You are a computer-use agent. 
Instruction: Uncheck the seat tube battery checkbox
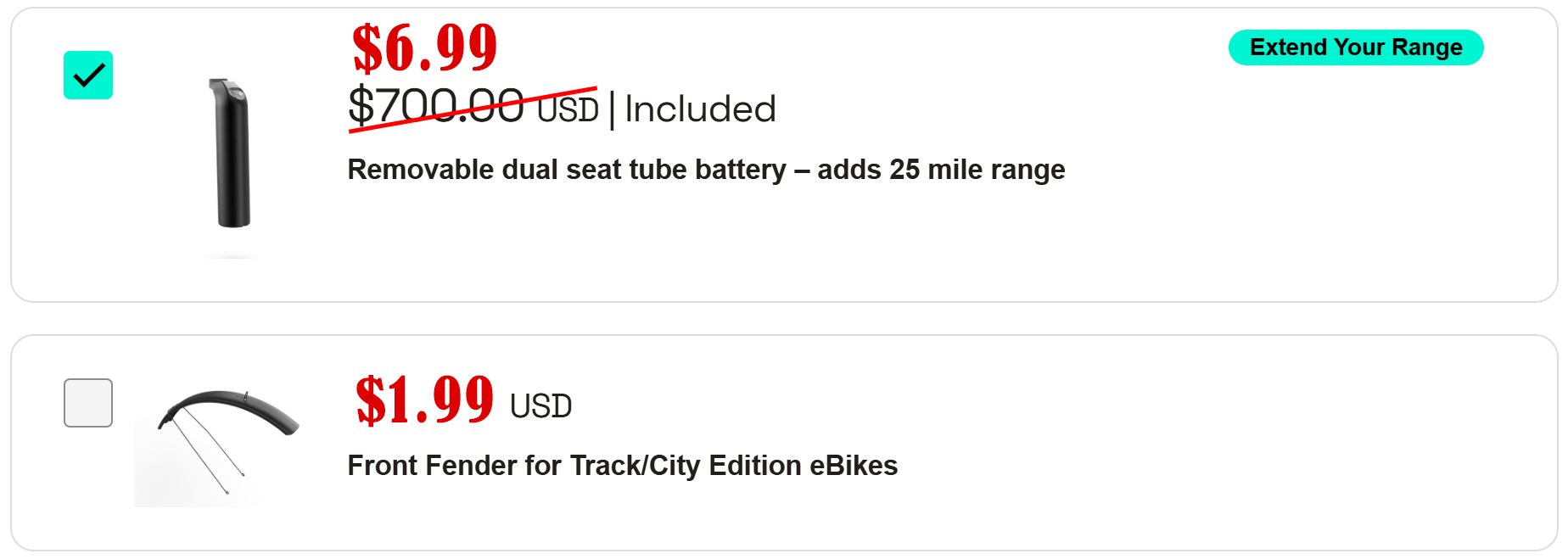(x=88, y=75)
